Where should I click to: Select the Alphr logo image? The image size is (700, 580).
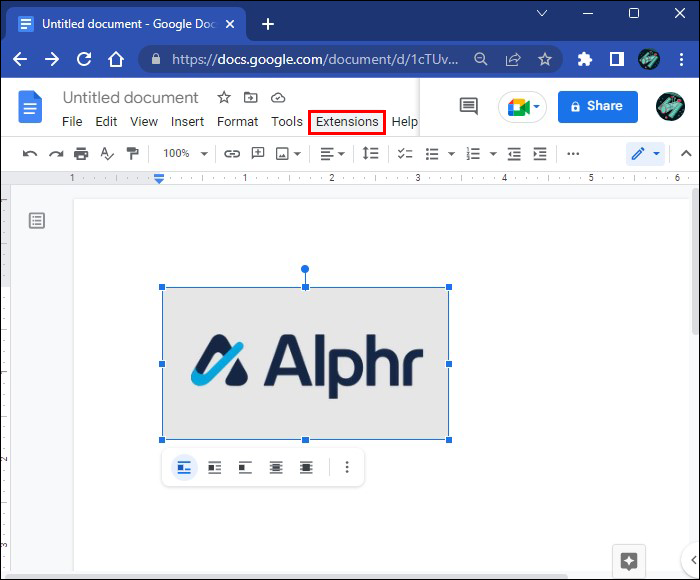click(305, 363)
